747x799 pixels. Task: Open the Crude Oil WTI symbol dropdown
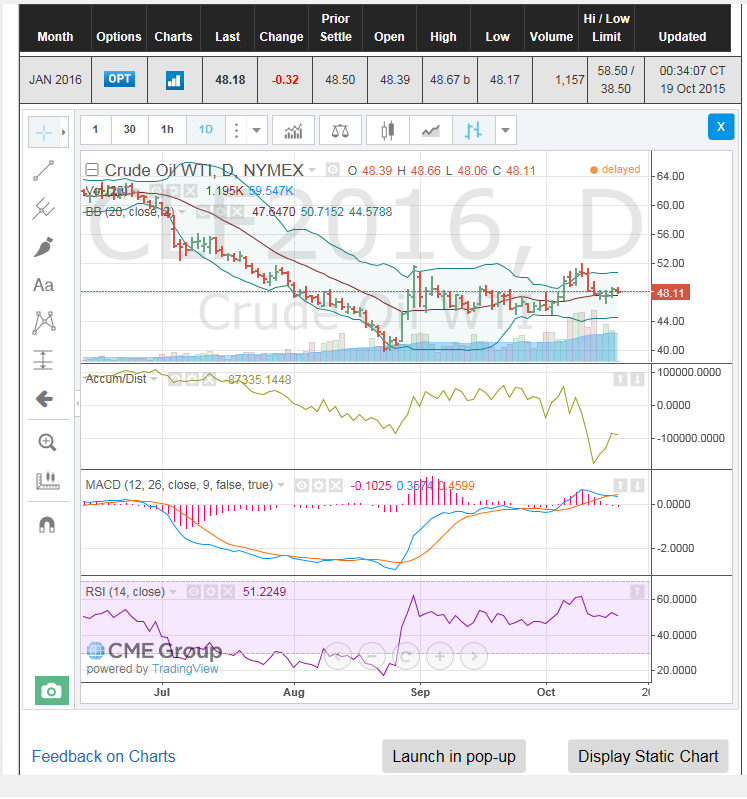[x=313, y=170]
